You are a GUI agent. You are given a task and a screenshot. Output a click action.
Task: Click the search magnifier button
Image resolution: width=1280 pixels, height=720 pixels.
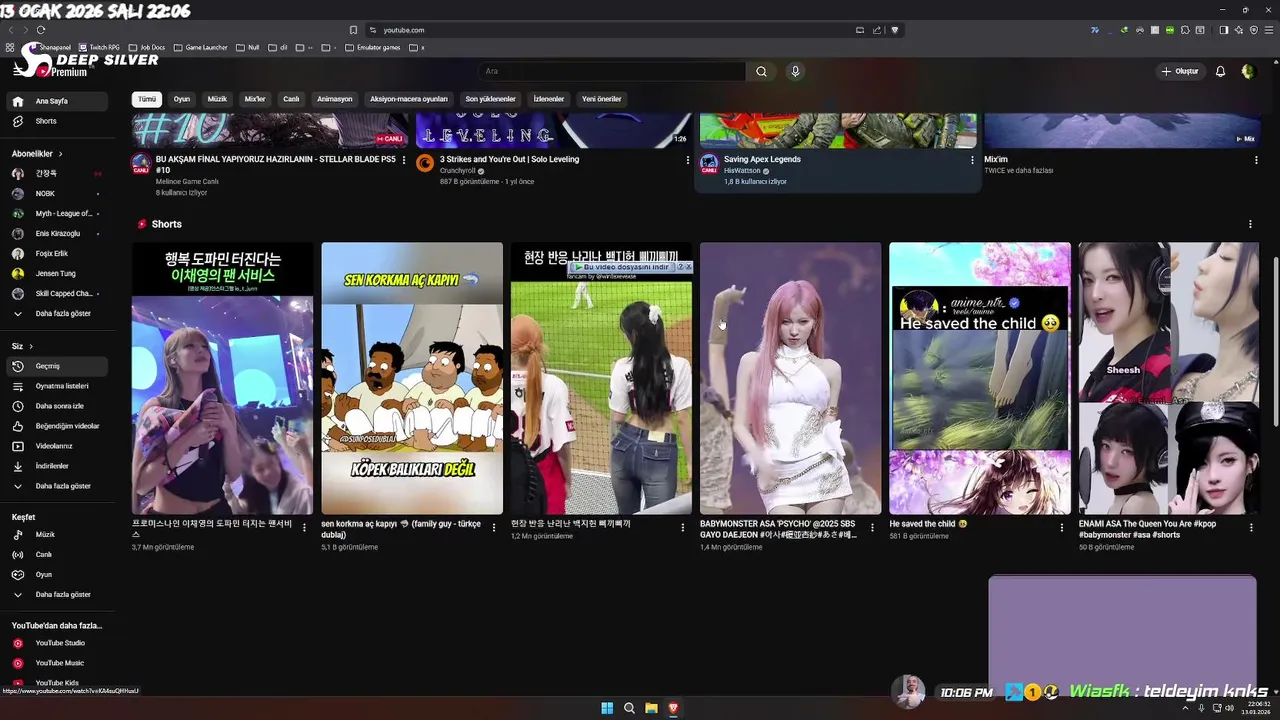[761, 71]
